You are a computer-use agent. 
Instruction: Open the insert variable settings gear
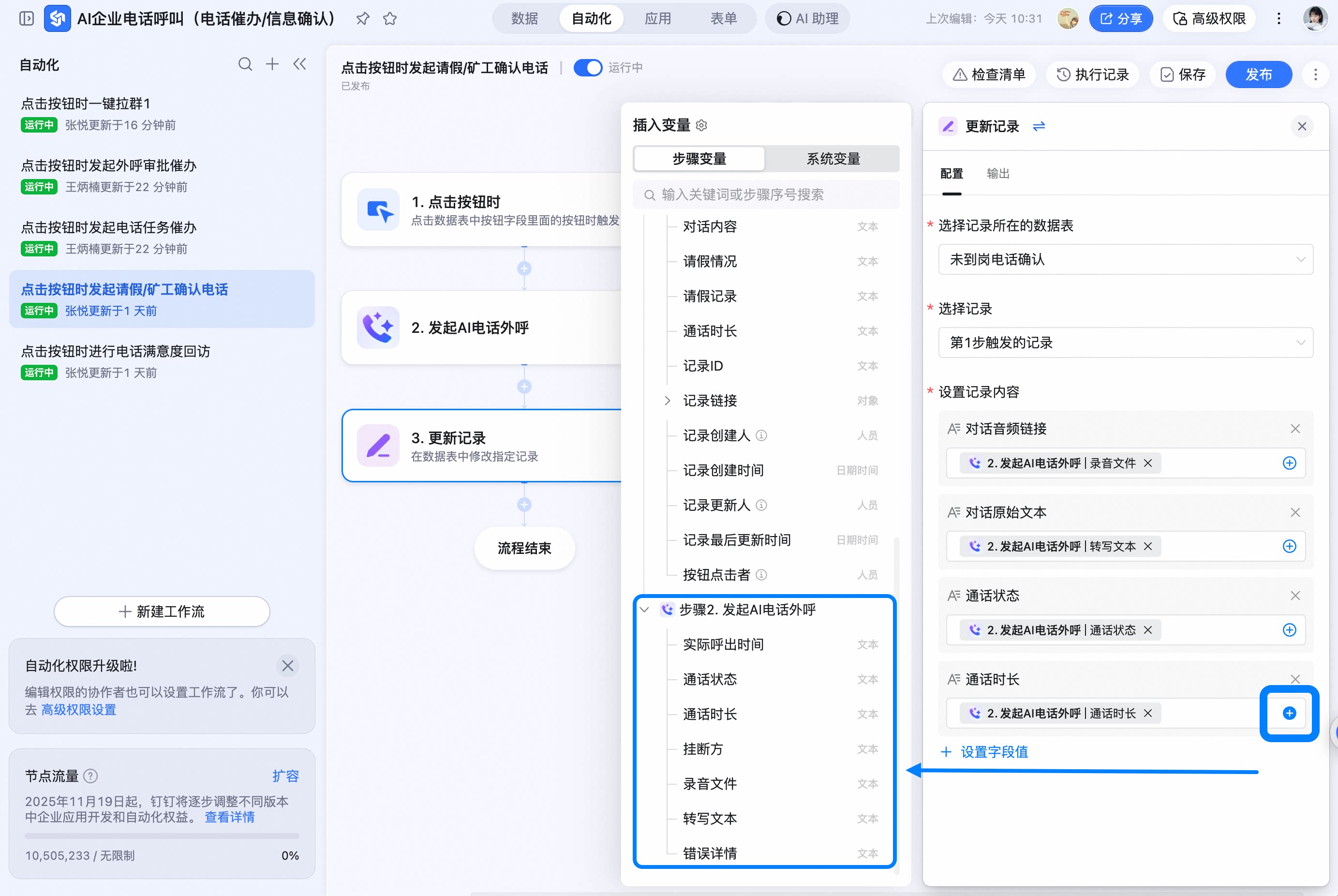701,125
